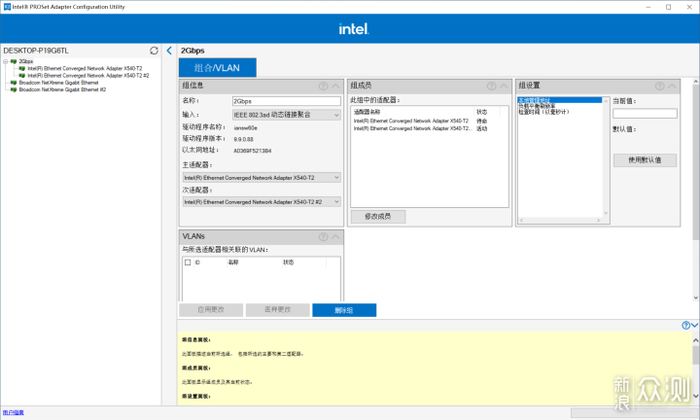Screen dimensions: 700x420
Task: Click the blue 删除组 button
Action: coord(344,310)
